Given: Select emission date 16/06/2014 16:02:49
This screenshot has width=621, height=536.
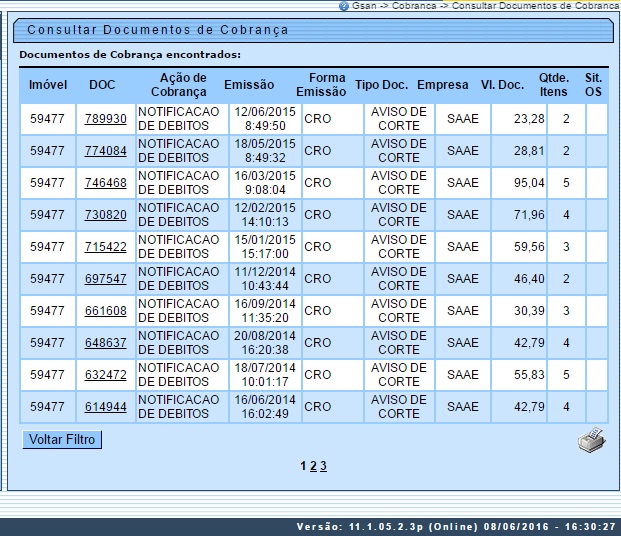Looking at the screenshot, I should [x=265, y=407].
